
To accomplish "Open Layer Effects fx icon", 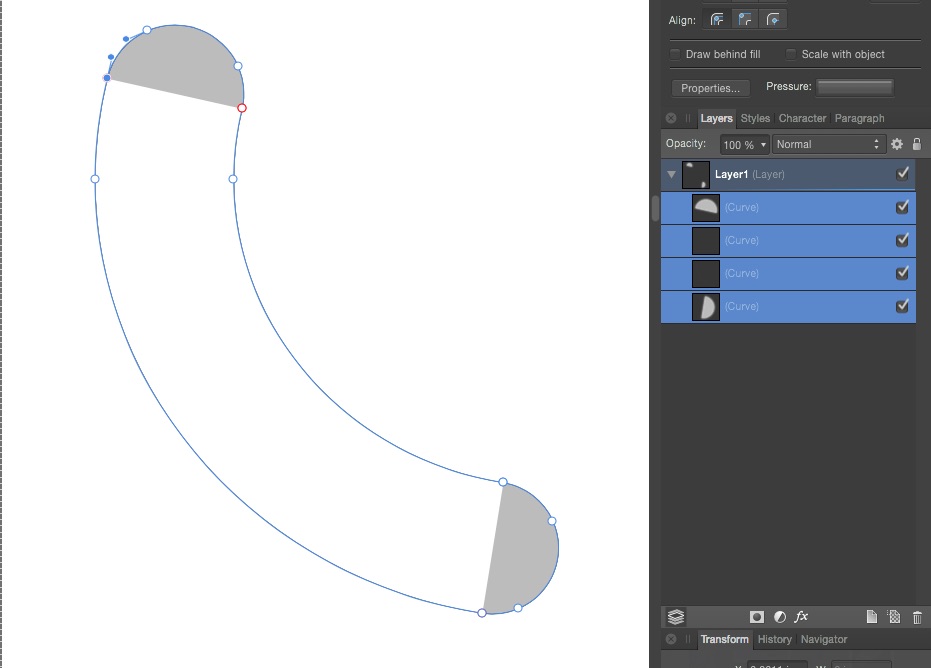I will click(x=801, y=617).
